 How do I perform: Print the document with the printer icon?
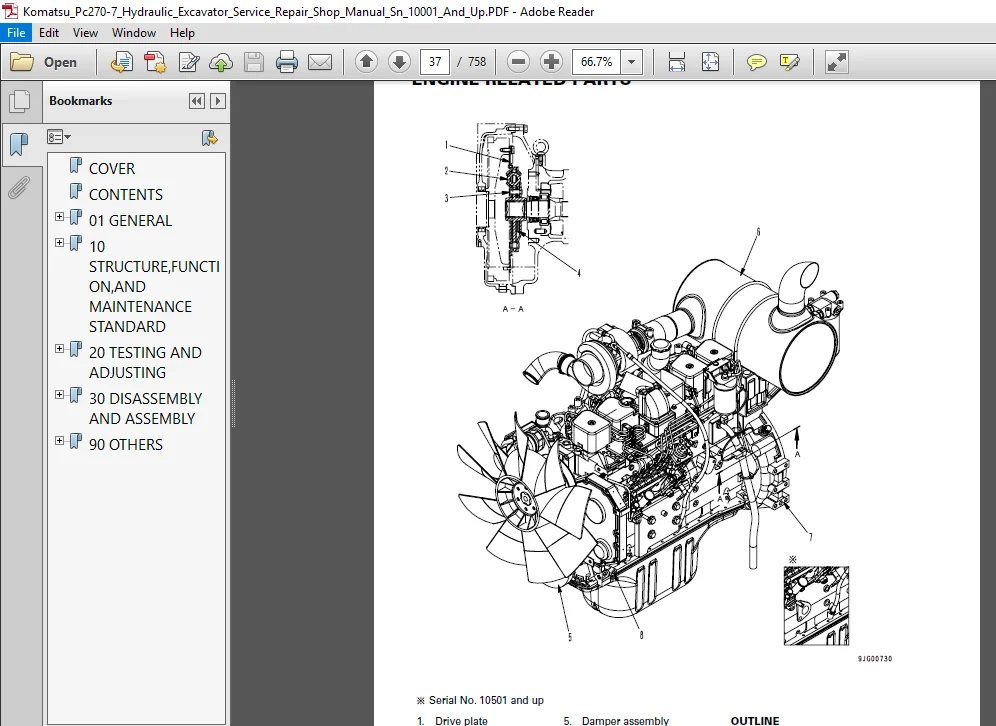[x=286, y=62]
